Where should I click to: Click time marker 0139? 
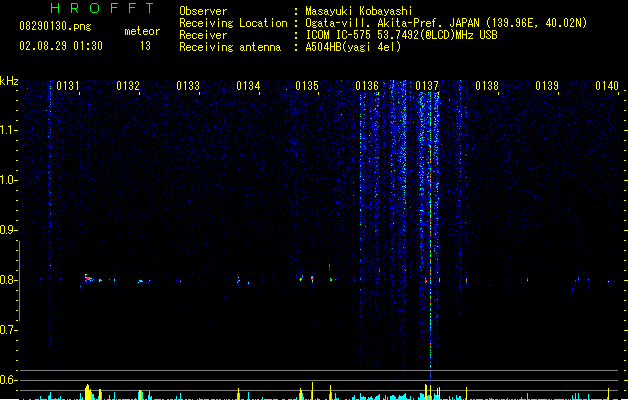[x=547, y=86]
